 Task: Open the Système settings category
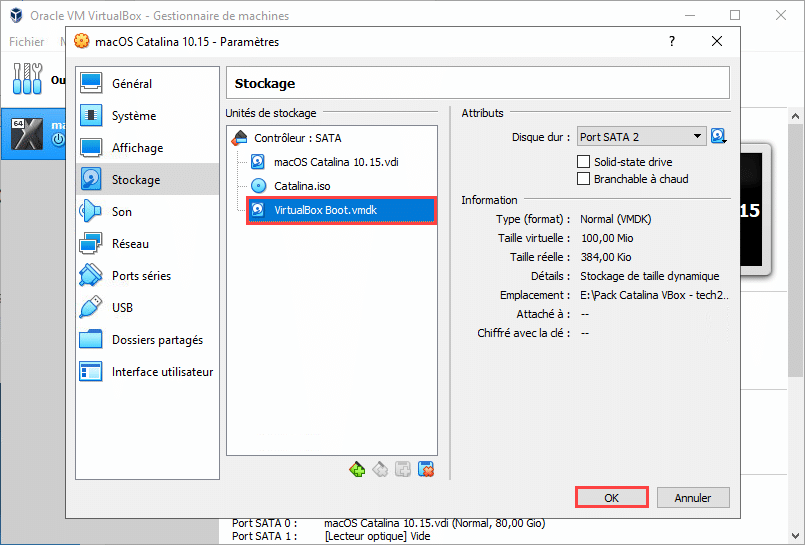[x=147, y=115]
